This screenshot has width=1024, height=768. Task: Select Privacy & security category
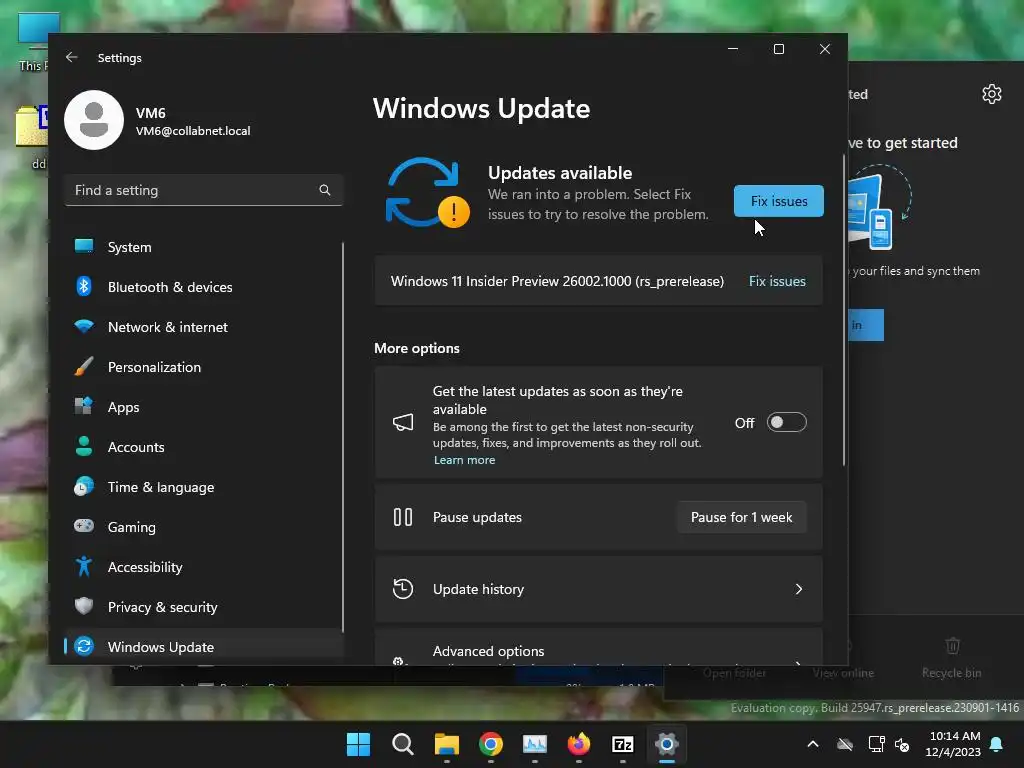204,607
